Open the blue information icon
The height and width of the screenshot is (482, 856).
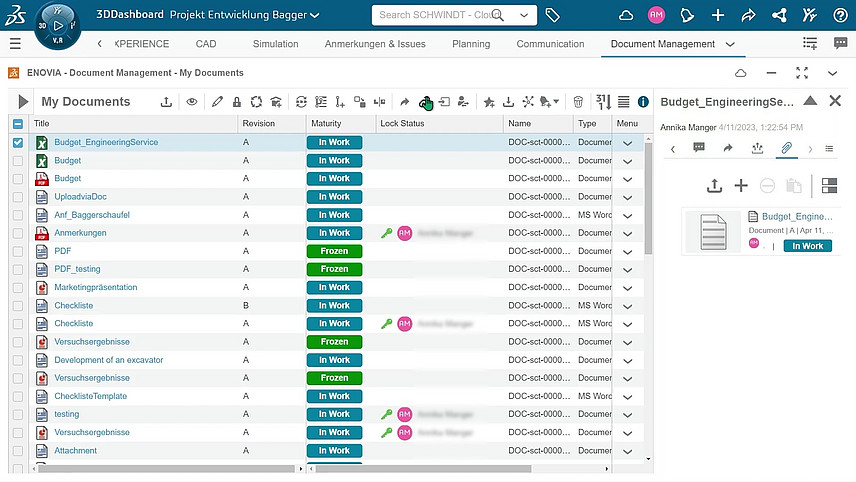pos(643,102)
